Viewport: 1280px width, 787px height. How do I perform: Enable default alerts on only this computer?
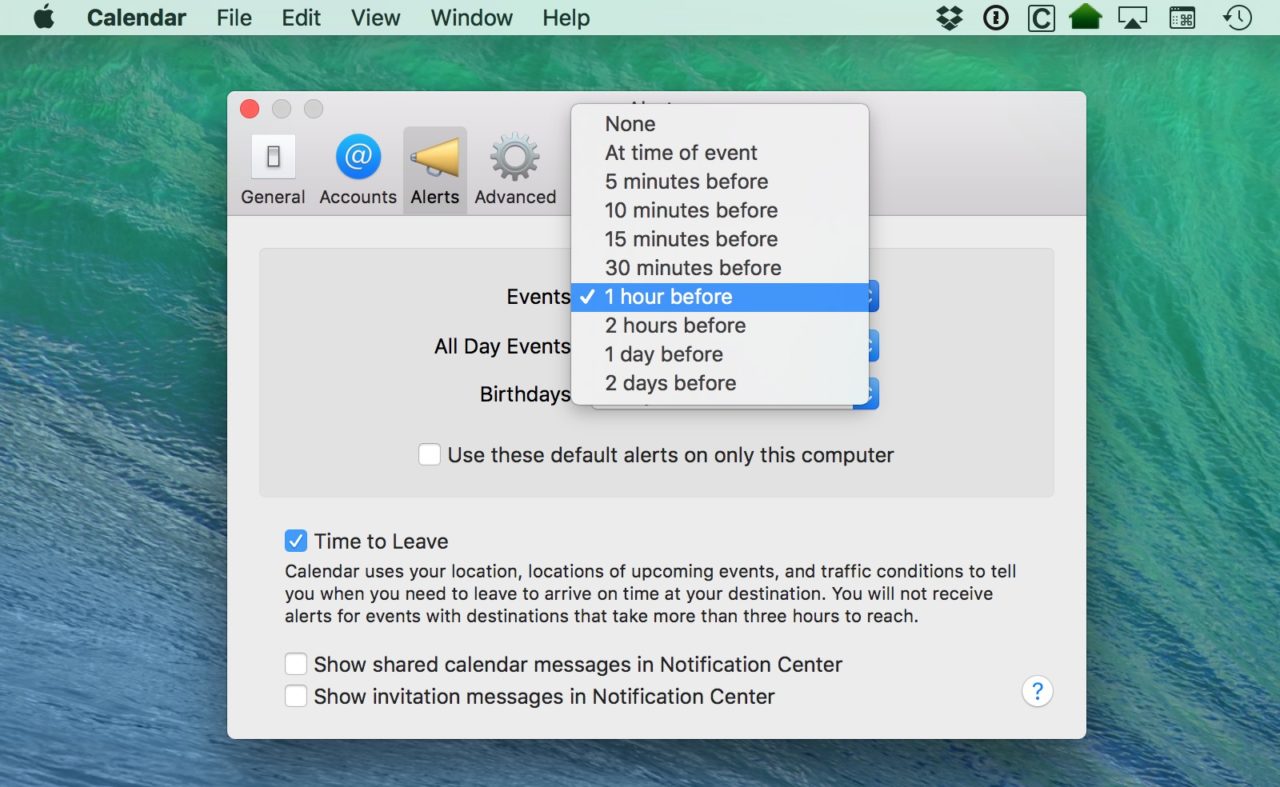[x=429, y=455]
